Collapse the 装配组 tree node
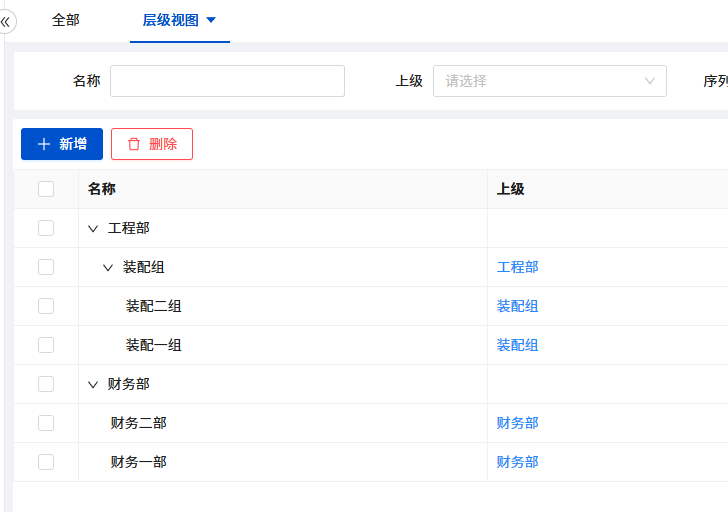The image size is (728, 512). click(108, 268)
